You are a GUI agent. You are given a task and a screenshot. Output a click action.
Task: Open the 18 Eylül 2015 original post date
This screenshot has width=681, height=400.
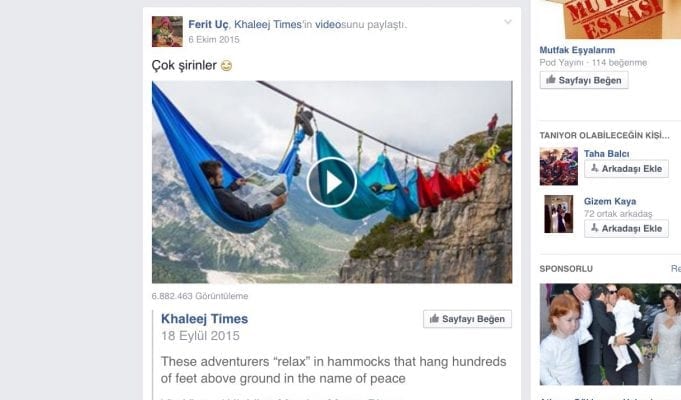[x=200, y=336]
